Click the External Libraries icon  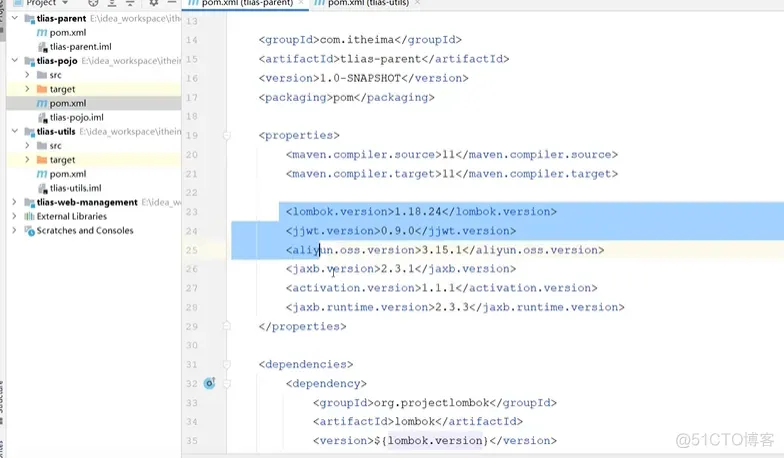point(30,216)
